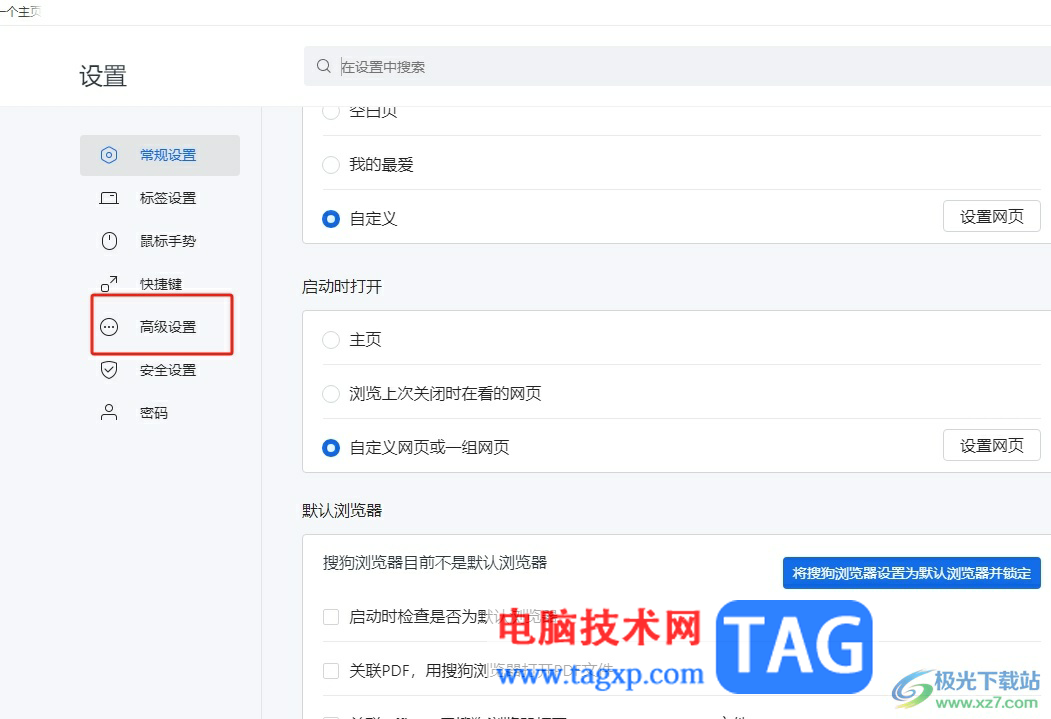
Task: Click 将搜狗浏览器设置为默认浏览器并锁定 button
Action: [912, 573]
